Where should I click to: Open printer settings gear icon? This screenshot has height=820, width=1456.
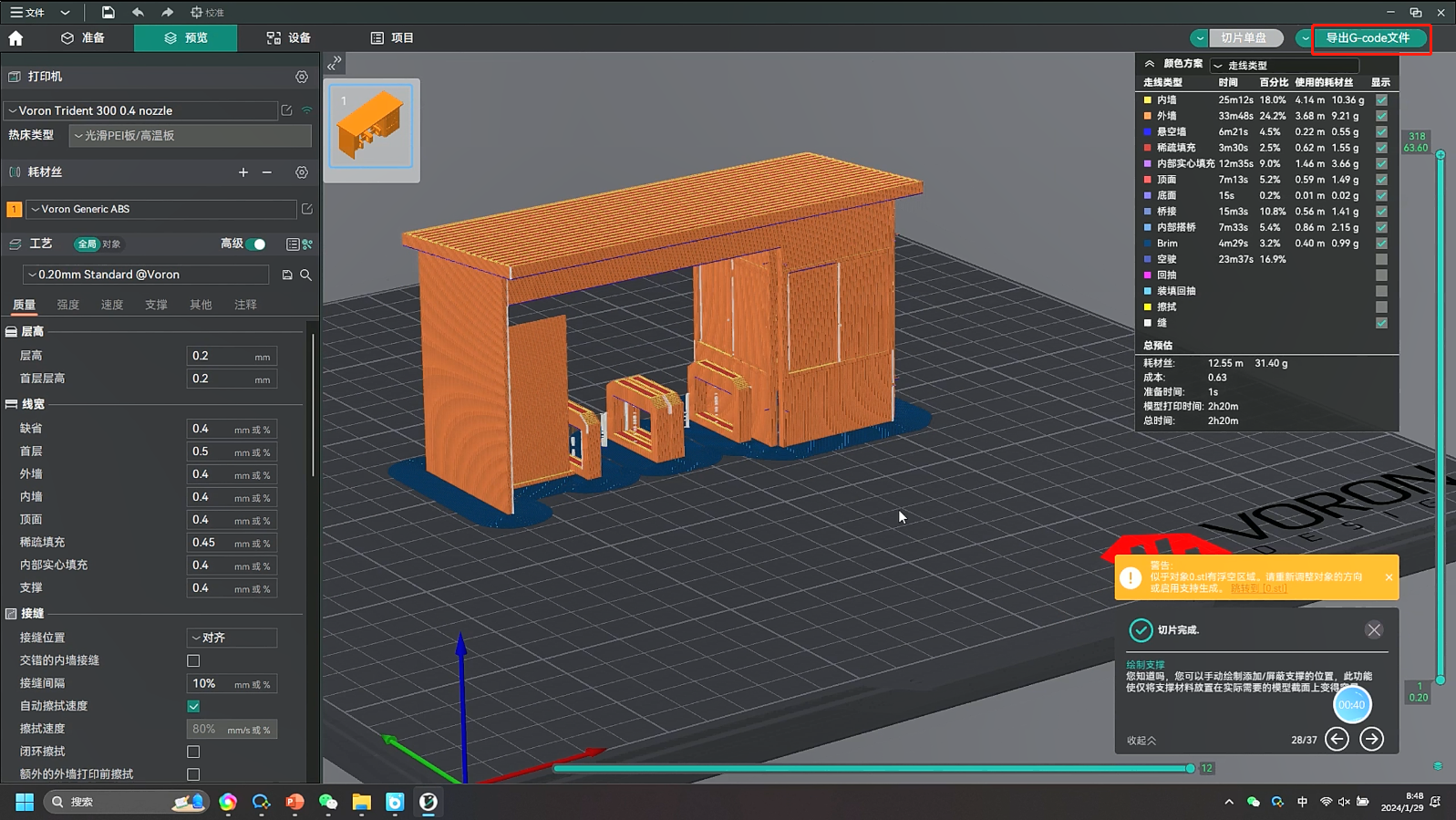(302, 78)
